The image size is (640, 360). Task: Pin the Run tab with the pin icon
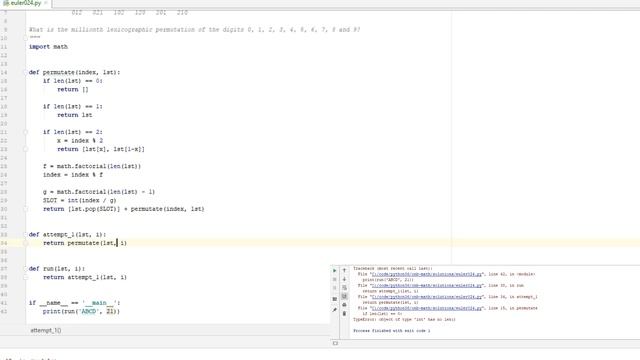click(x=335, y=310)
